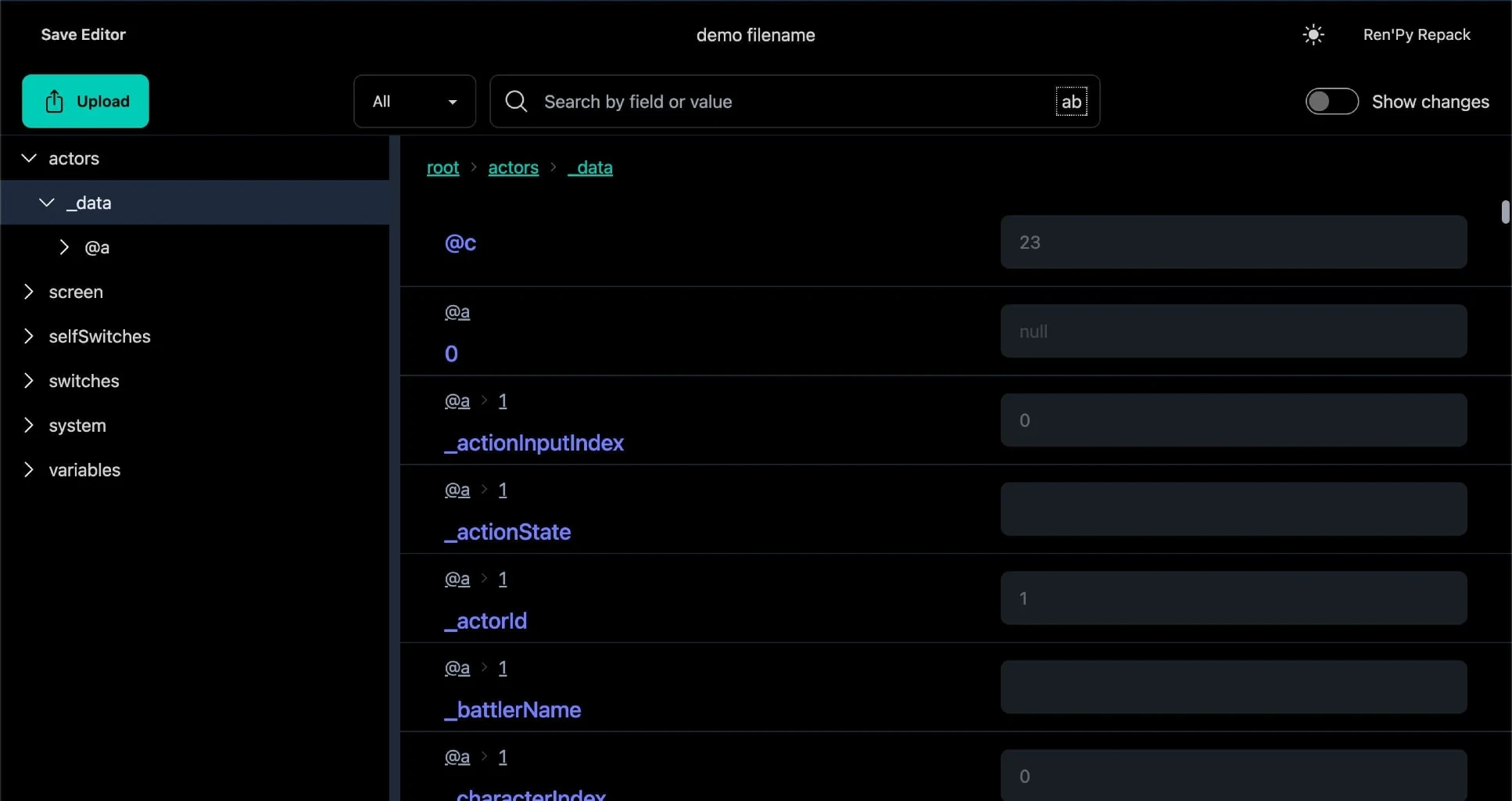Expand the switches section

click(29, 381)
